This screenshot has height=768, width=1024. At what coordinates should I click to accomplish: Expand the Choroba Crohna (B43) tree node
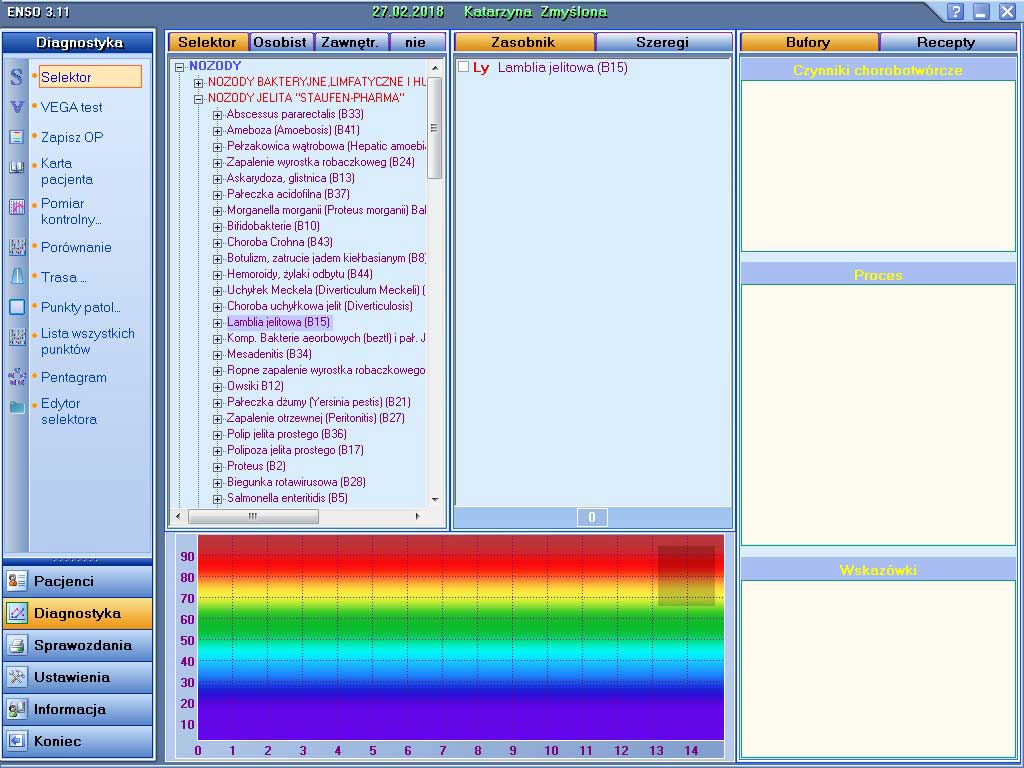[218, 242]
